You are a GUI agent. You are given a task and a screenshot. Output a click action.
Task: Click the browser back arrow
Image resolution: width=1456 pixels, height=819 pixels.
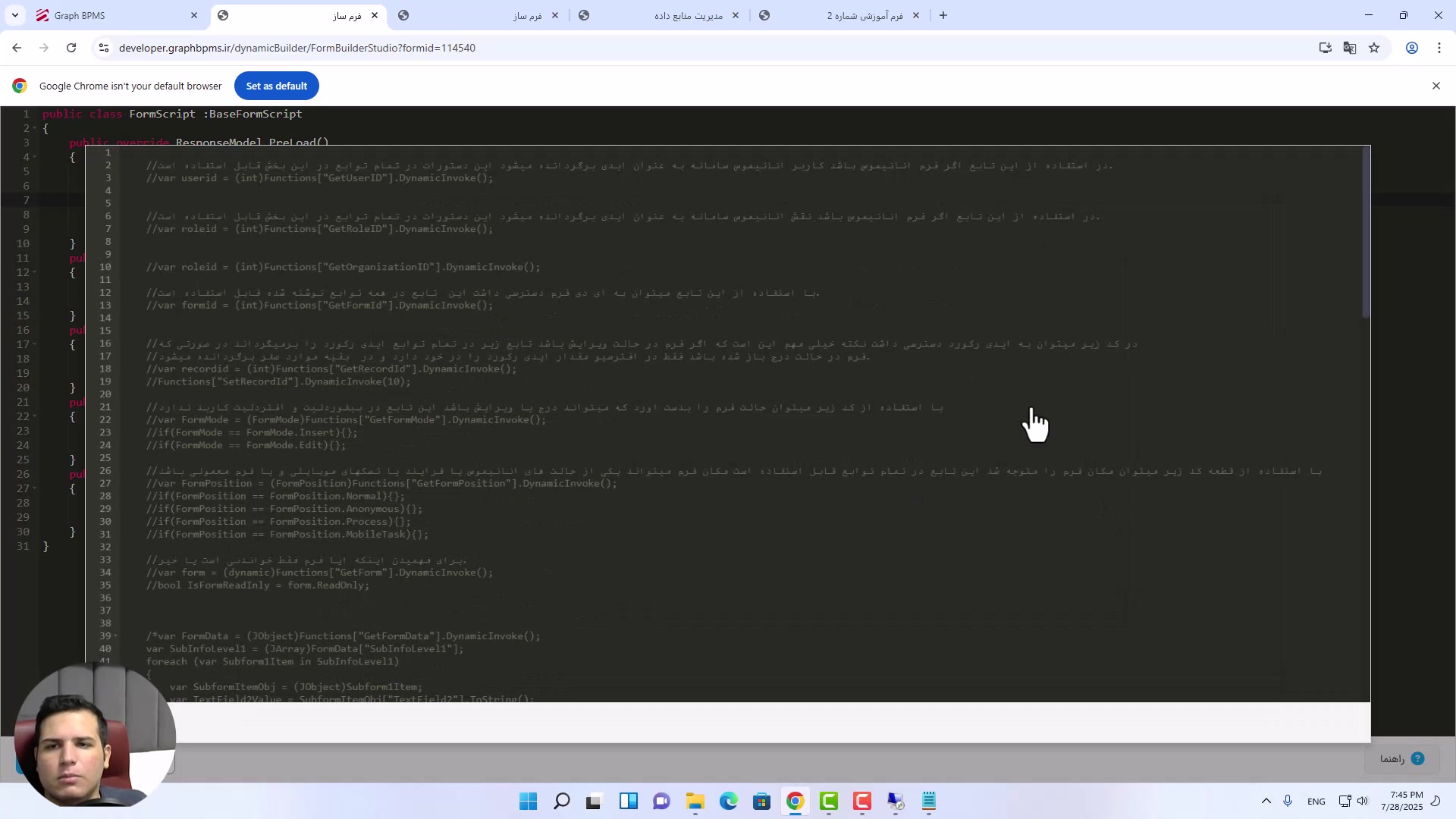(x=17, y=48)
